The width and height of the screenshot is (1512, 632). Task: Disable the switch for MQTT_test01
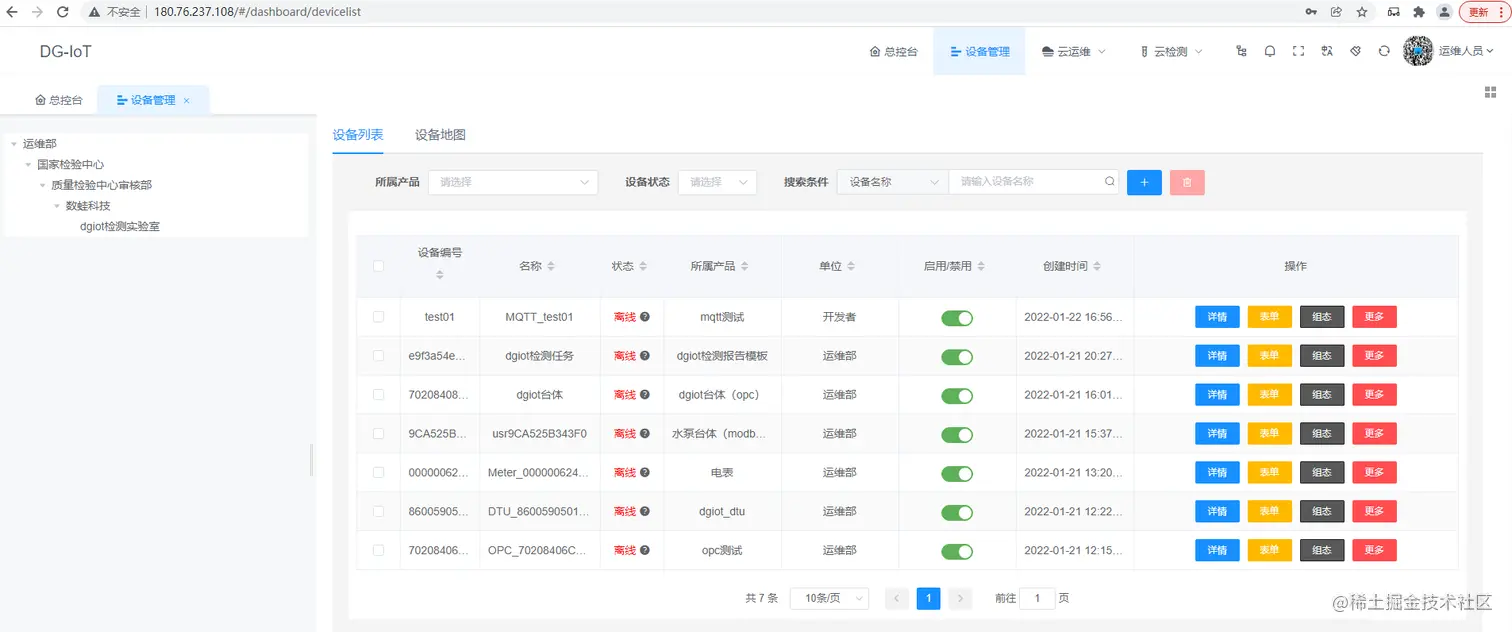957,318
